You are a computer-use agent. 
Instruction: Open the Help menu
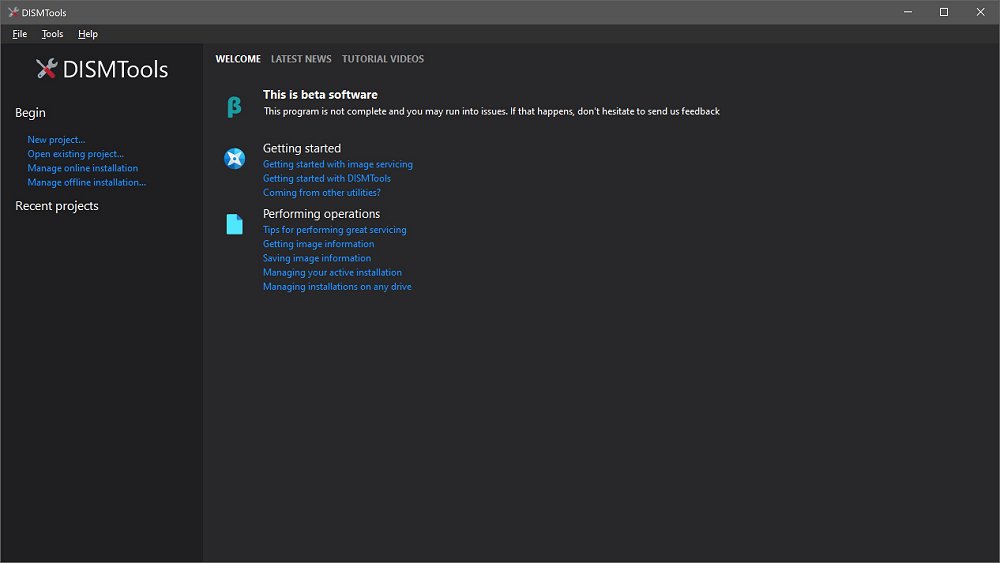tap(88, 34)
